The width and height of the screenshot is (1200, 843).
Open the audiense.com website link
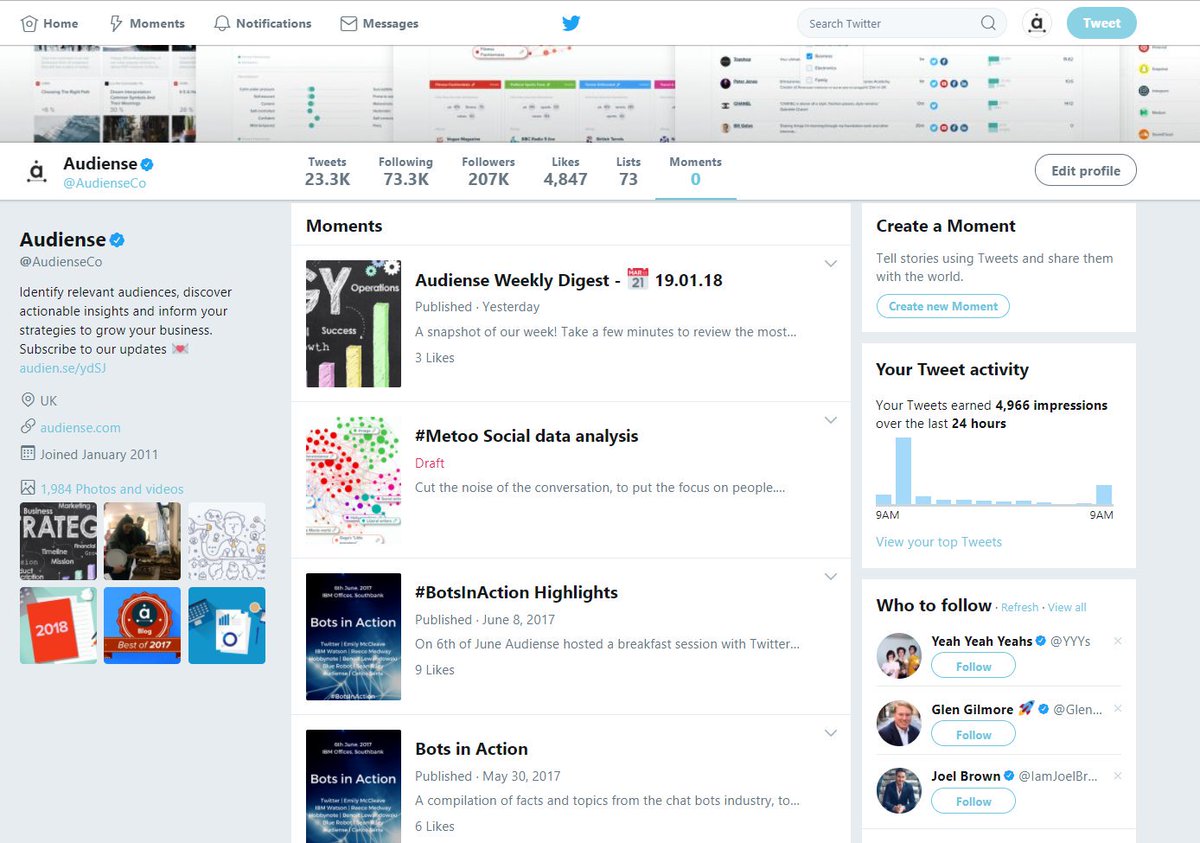coord(80,427)
